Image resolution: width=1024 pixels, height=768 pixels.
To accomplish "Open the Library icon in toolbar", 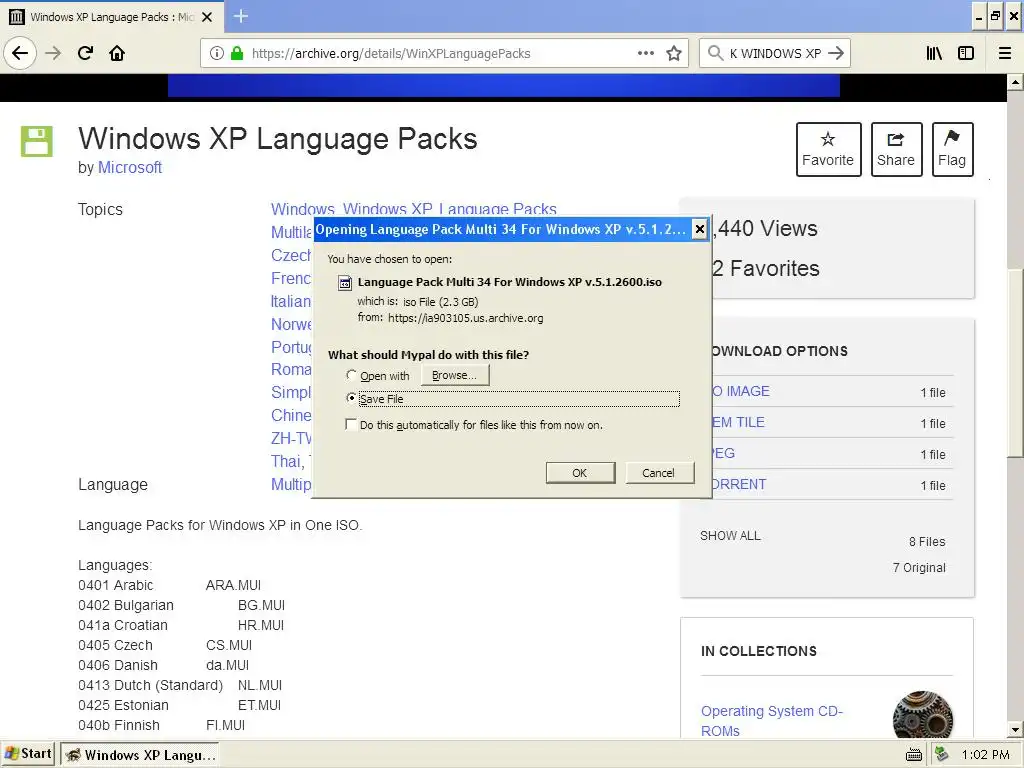I will pyautogui.click(x=934, y=53).
